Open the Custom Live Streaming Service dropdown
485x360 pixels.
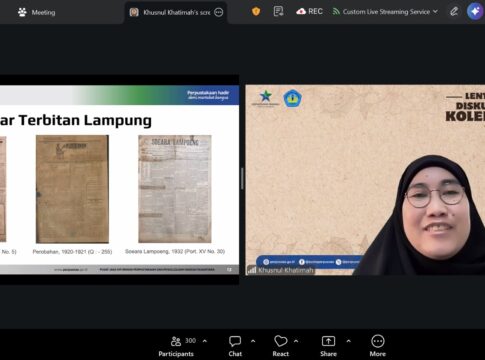coord(385,12)
